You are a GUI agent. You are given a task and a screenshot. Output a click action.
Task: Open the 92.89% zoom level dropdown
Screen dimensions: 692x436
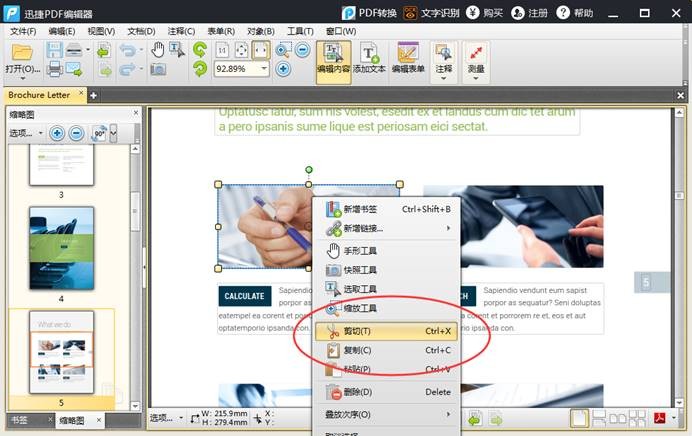pyautogui.click(x=264, y=69)
